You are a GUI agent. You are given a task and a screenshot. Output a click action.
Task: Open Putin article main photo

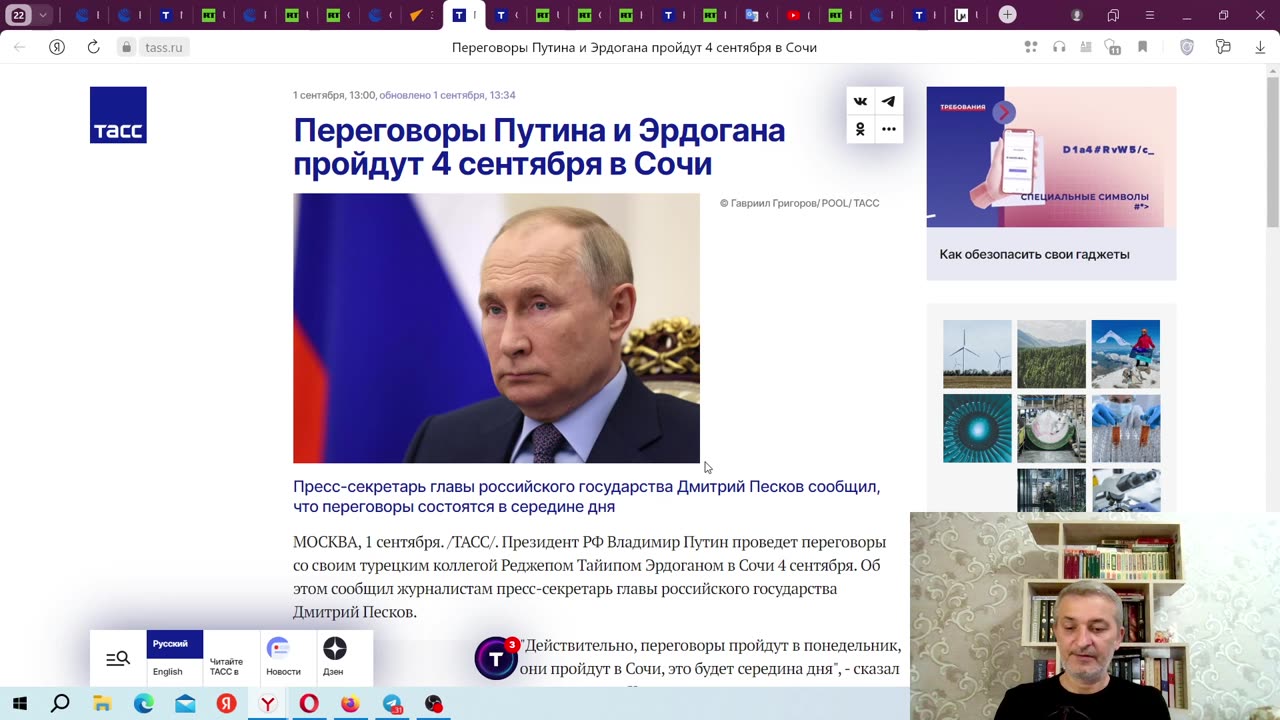(x=496, y=328)
